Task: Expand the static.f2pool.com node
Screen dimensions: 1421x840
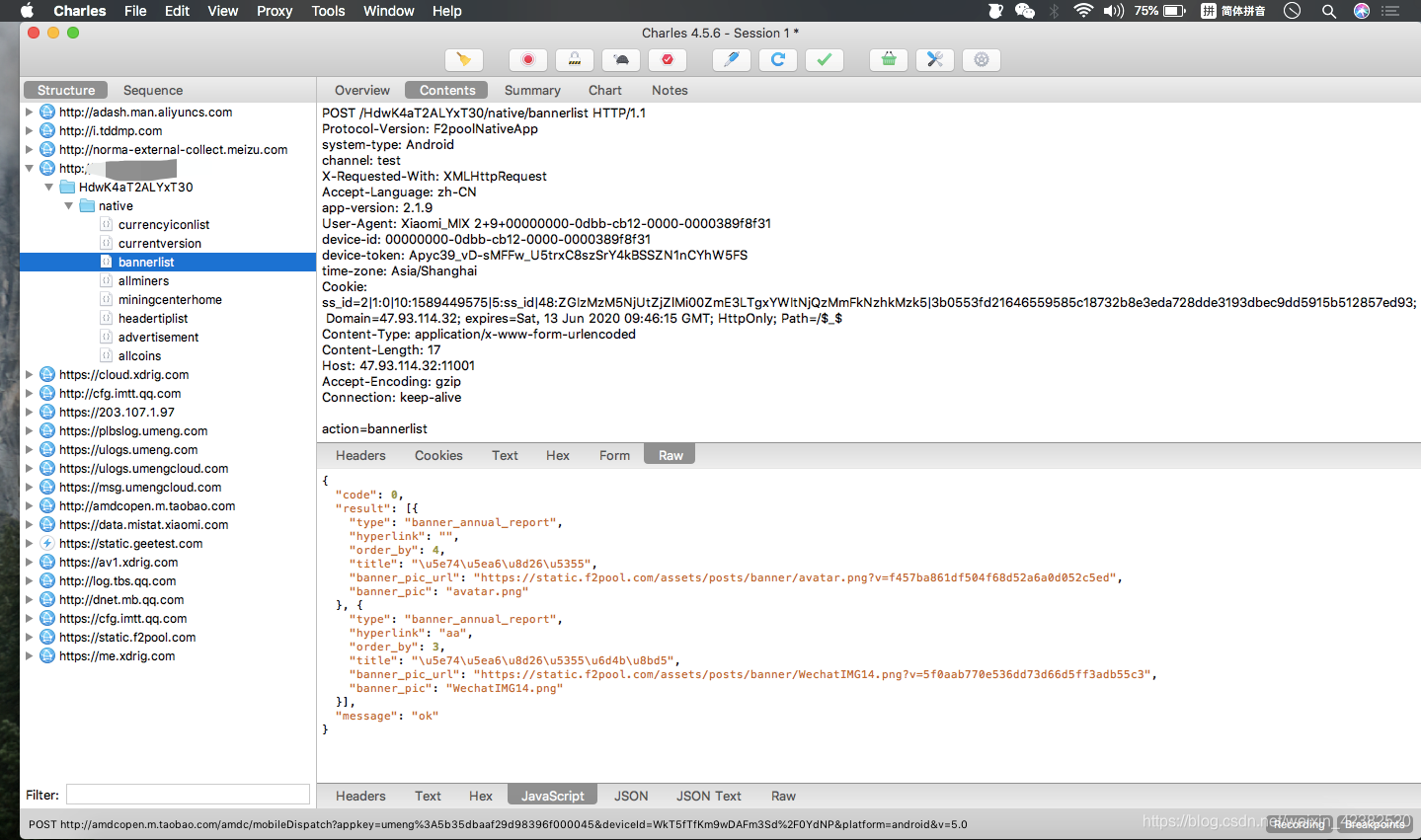Action: [29, 637]
